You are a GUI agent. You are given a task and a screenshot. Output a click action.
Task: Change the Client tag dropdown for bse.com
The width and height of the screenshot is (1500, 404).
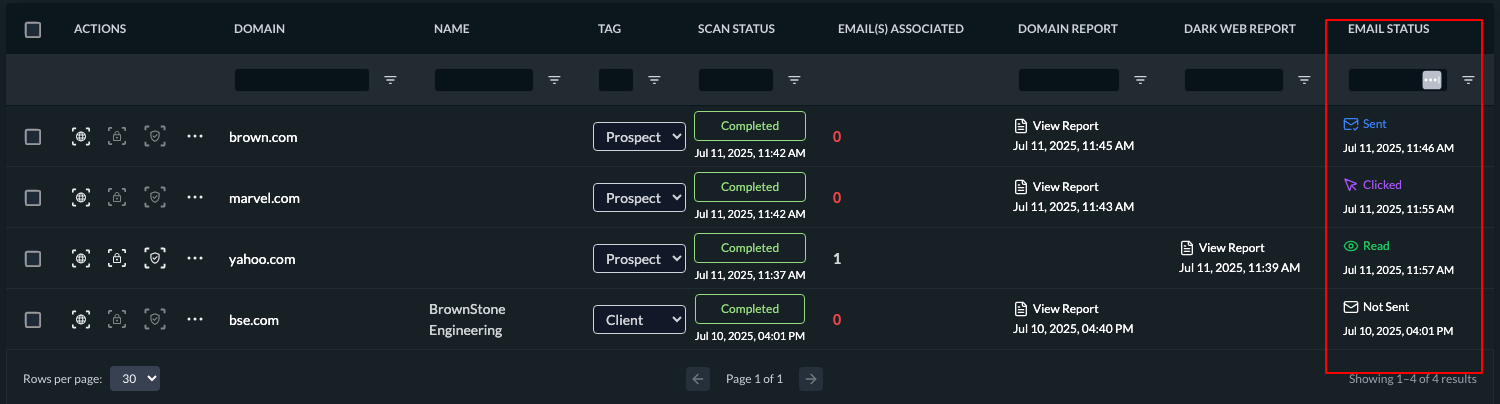639,320
